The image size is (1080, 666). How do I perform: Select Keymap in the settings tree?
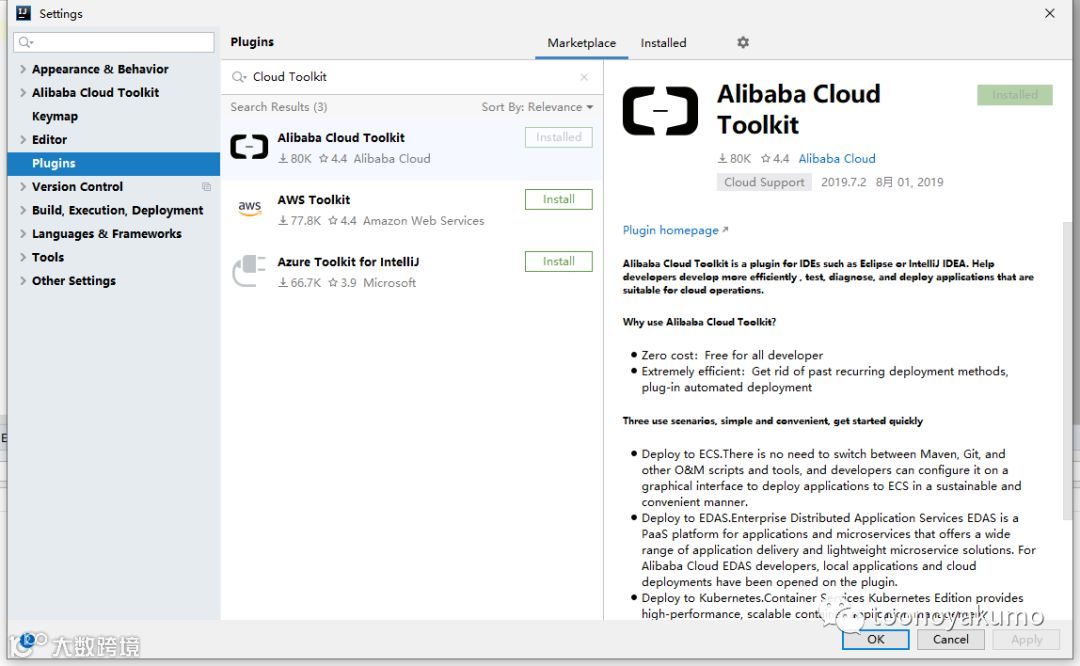pyautogui.click(x=54, y=116)
